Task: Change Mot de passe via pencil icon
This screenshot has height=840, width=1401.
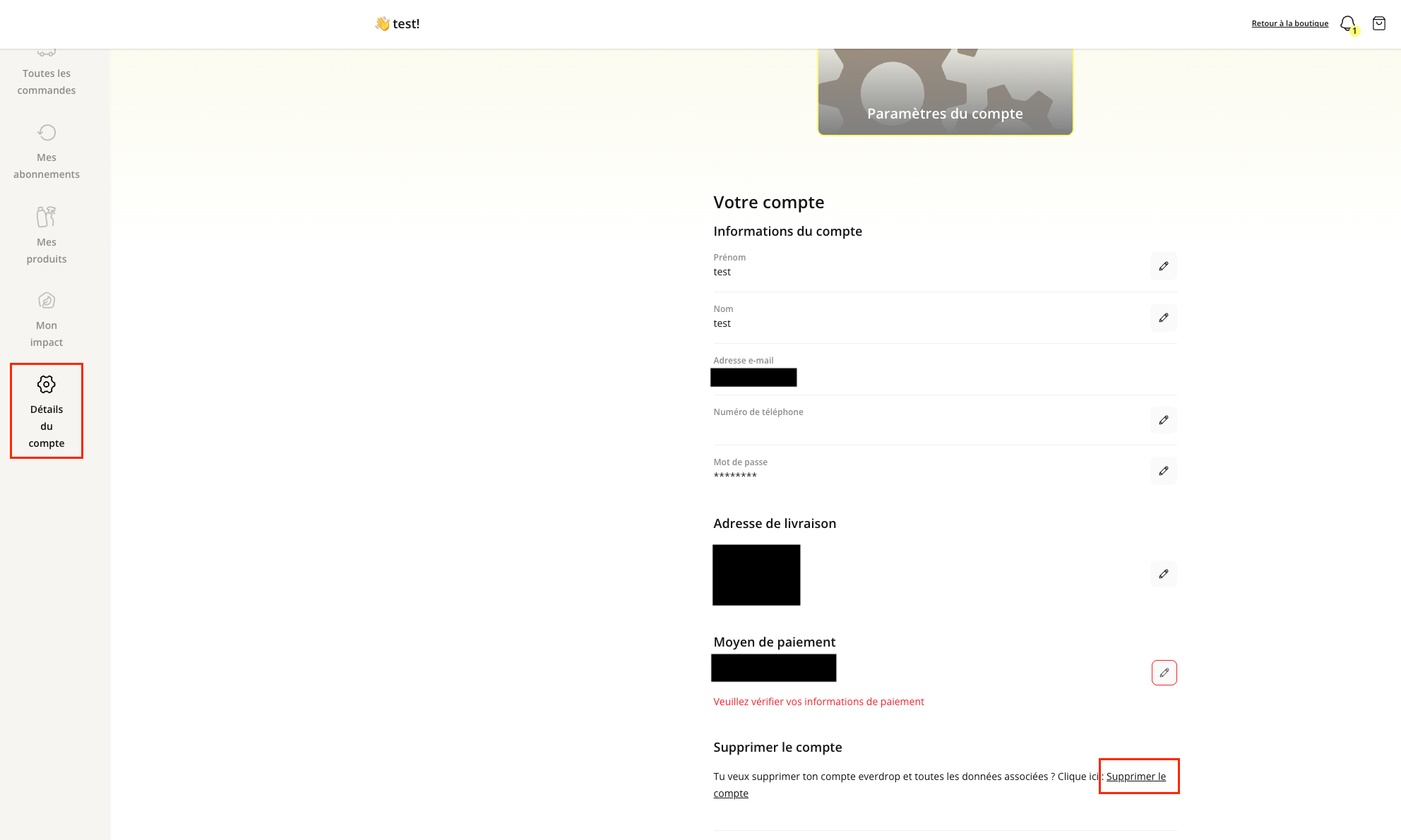Action: coord(1163,471)
